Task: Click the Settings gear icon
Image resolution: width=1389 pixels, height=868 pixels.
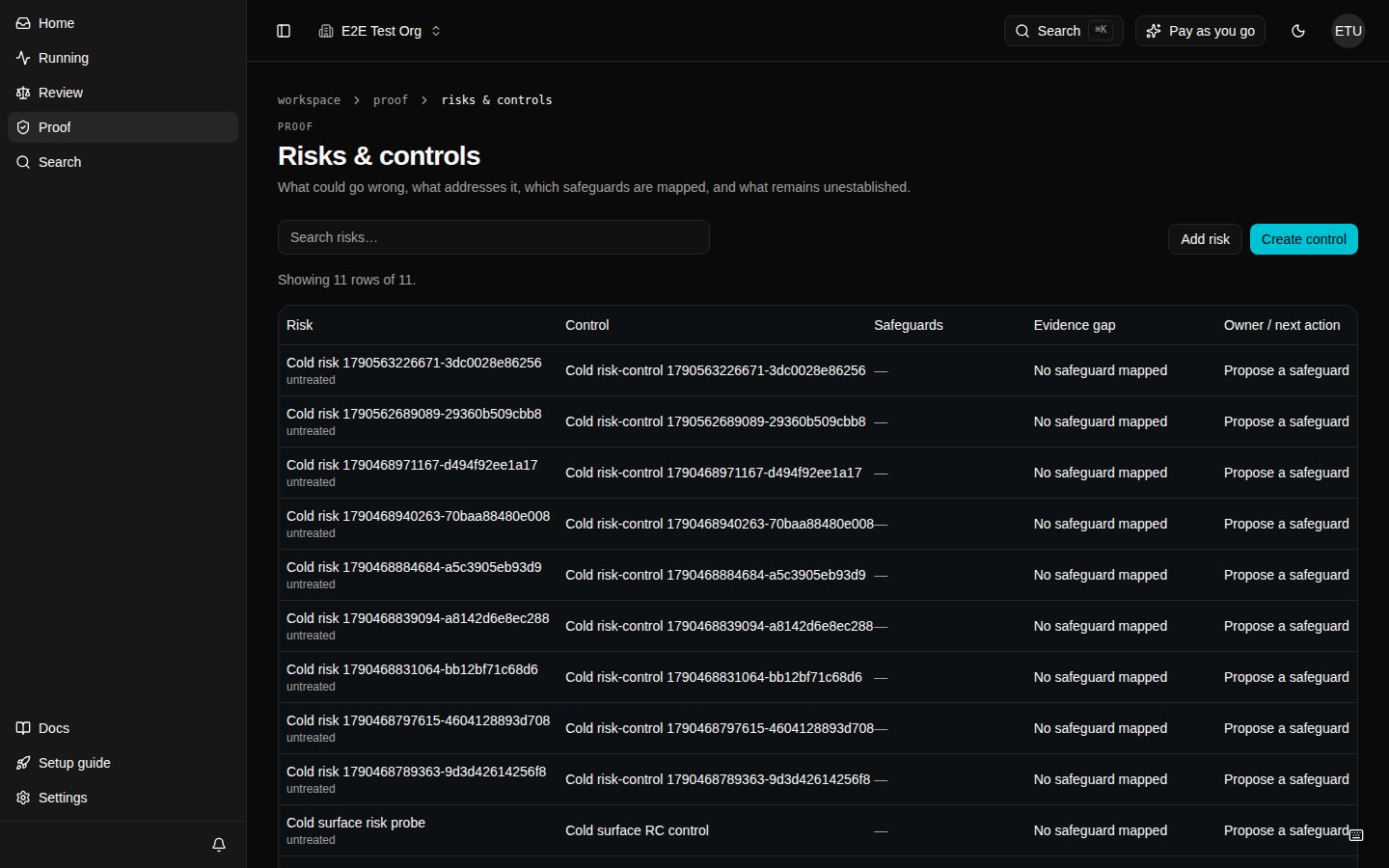Action: click(x=23, y=798)
